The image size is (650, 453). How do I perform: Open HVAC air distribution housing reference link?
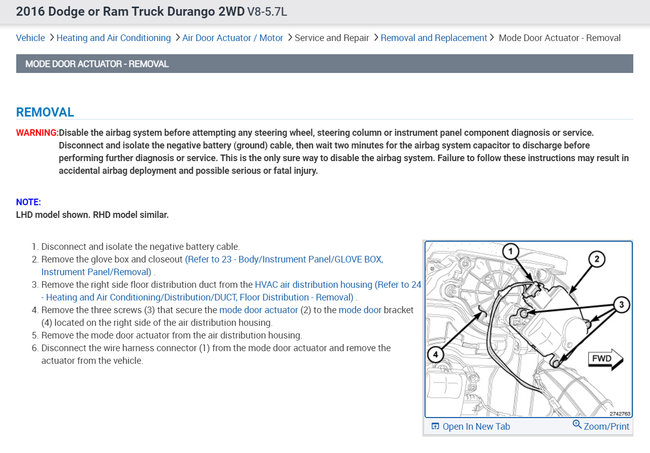pos(231,291)
